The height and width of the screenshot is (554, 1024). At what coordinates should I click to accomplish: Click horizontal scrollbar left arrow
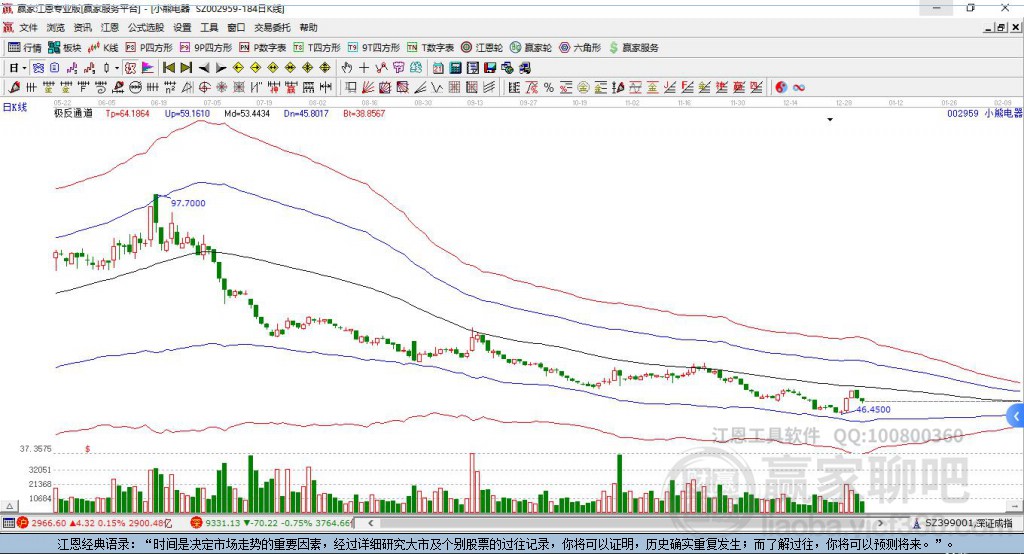pyautogui.click(x=371, y=523)
